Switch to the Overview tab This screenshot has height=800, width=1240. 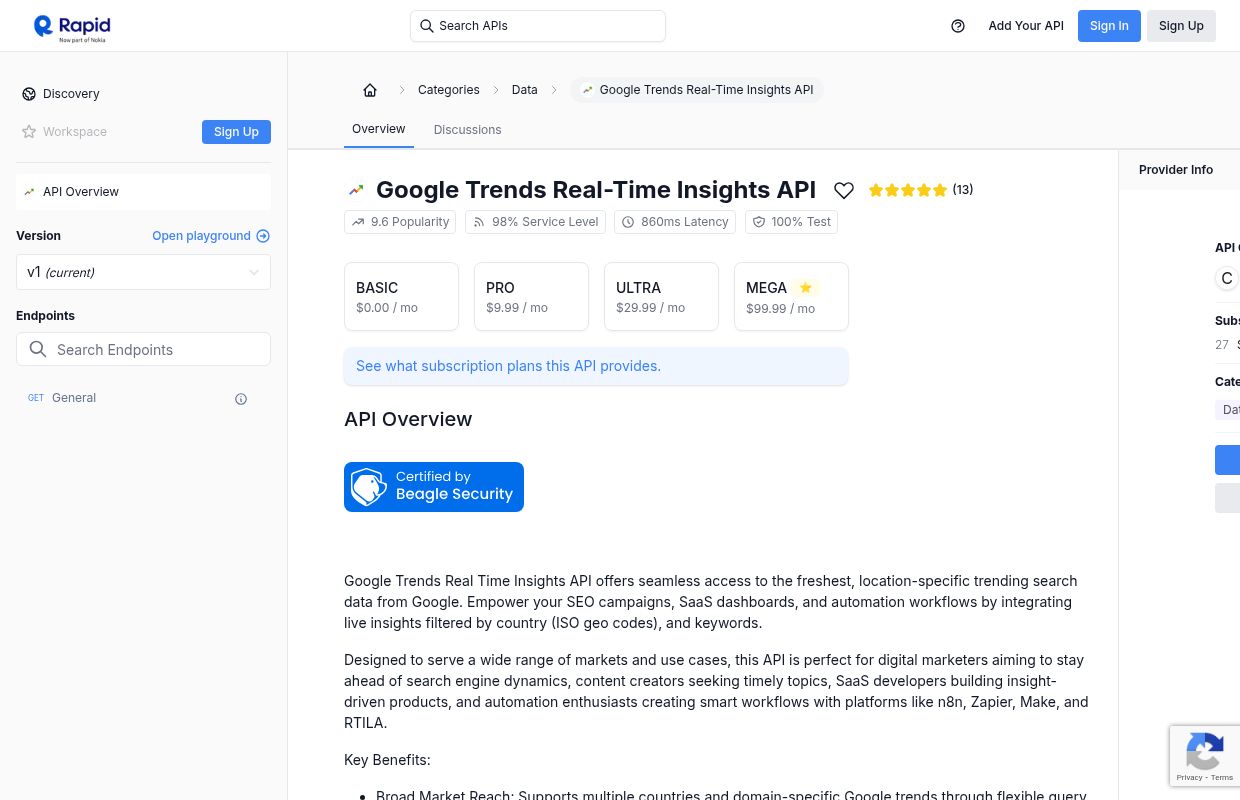click(x=378, y=129)
